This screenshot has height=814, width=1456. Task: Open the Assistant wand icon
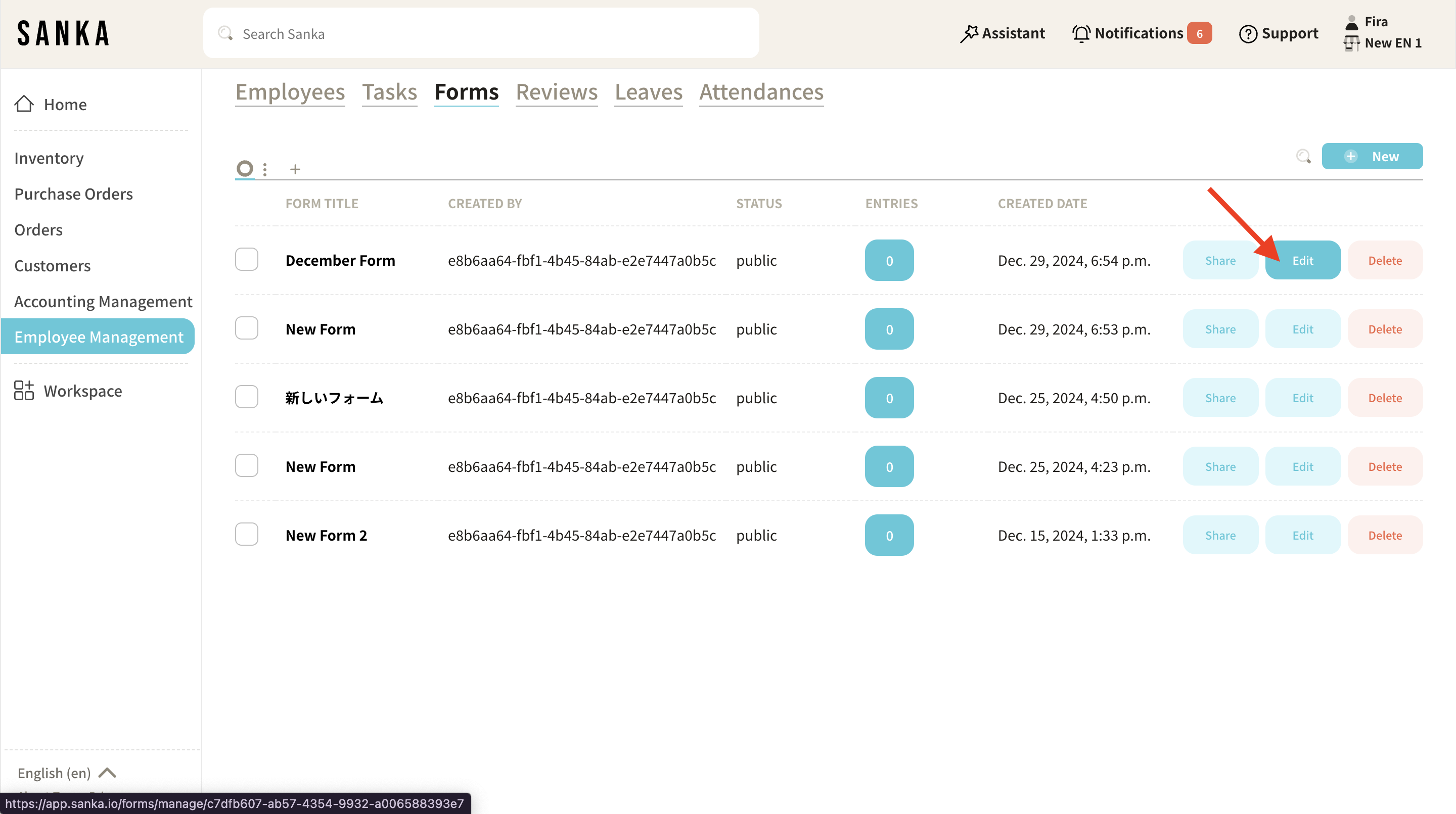(969, 33)
